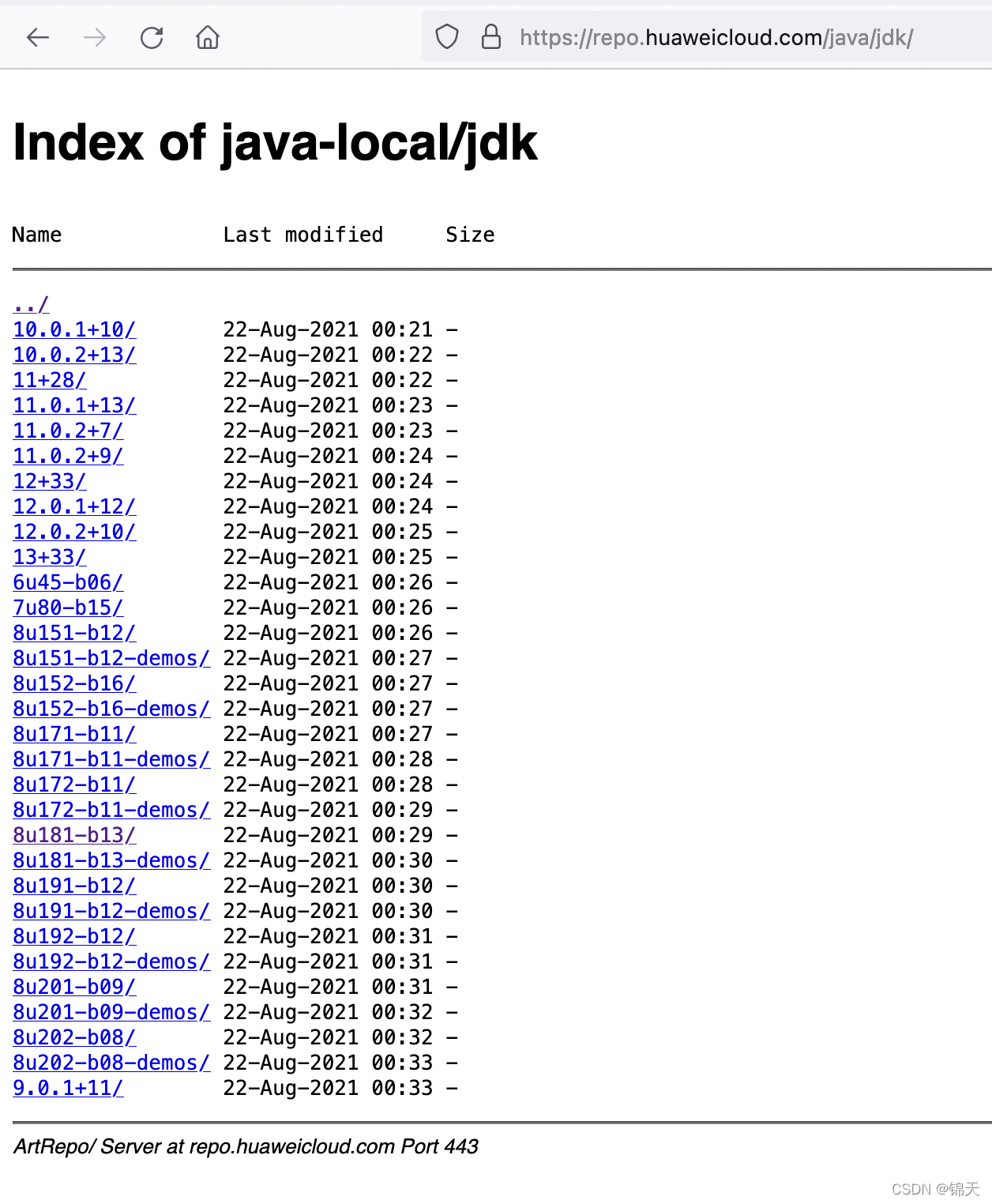
Task: Open the tracking protection shield icon
Action: [447, 36]
